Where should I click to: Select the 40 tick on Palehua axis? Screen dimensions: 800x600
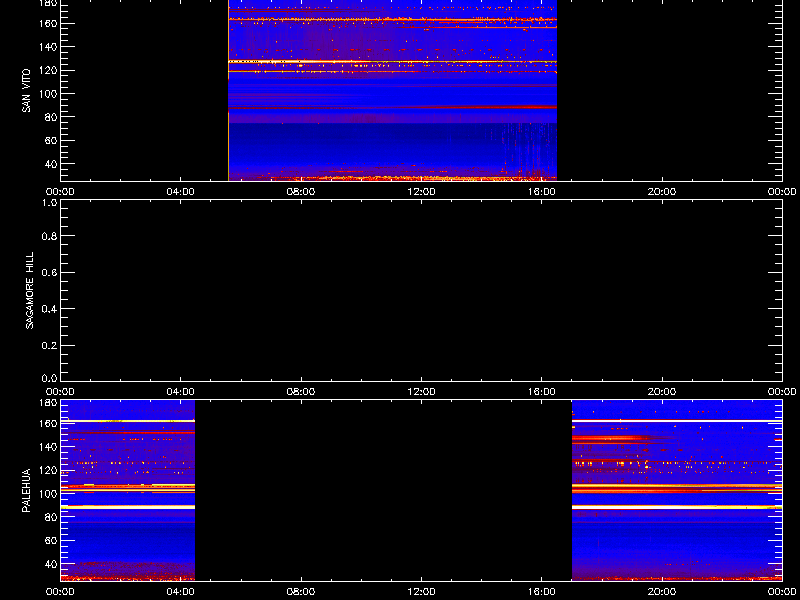click(x=51, y=564)
